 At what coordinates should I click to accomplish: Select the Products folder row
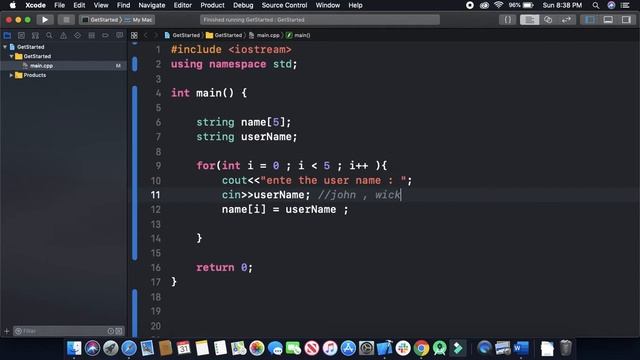[64, 75]
